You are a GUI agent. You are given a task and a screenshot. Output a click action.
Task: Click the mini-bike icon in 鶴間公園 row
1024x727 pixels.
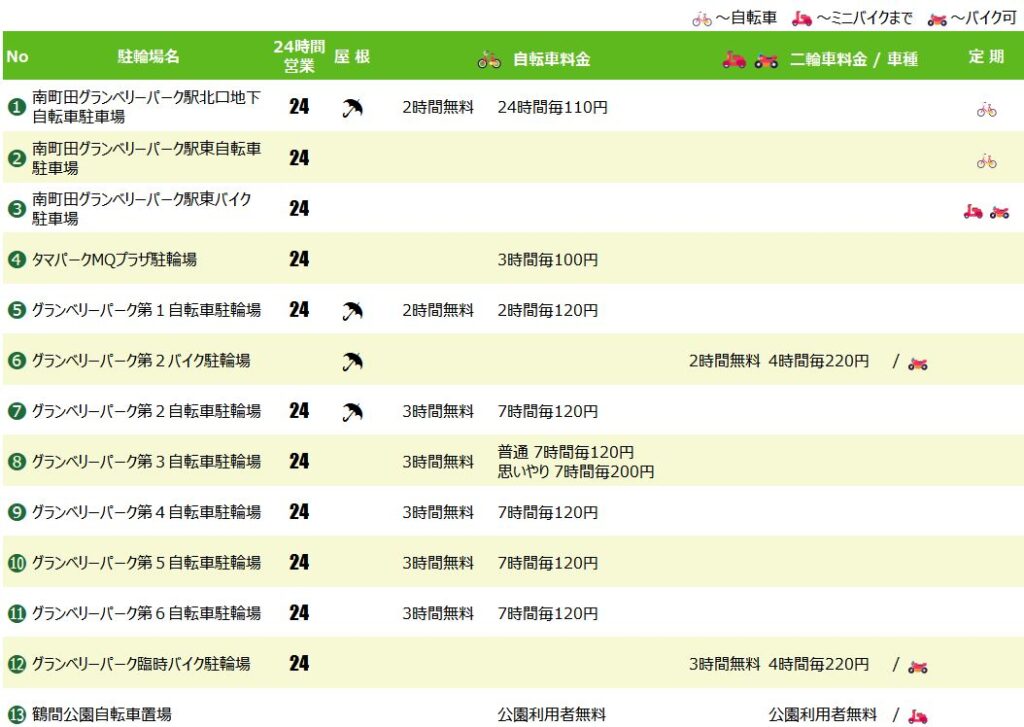pyautogui.click(x=918, y=717)
